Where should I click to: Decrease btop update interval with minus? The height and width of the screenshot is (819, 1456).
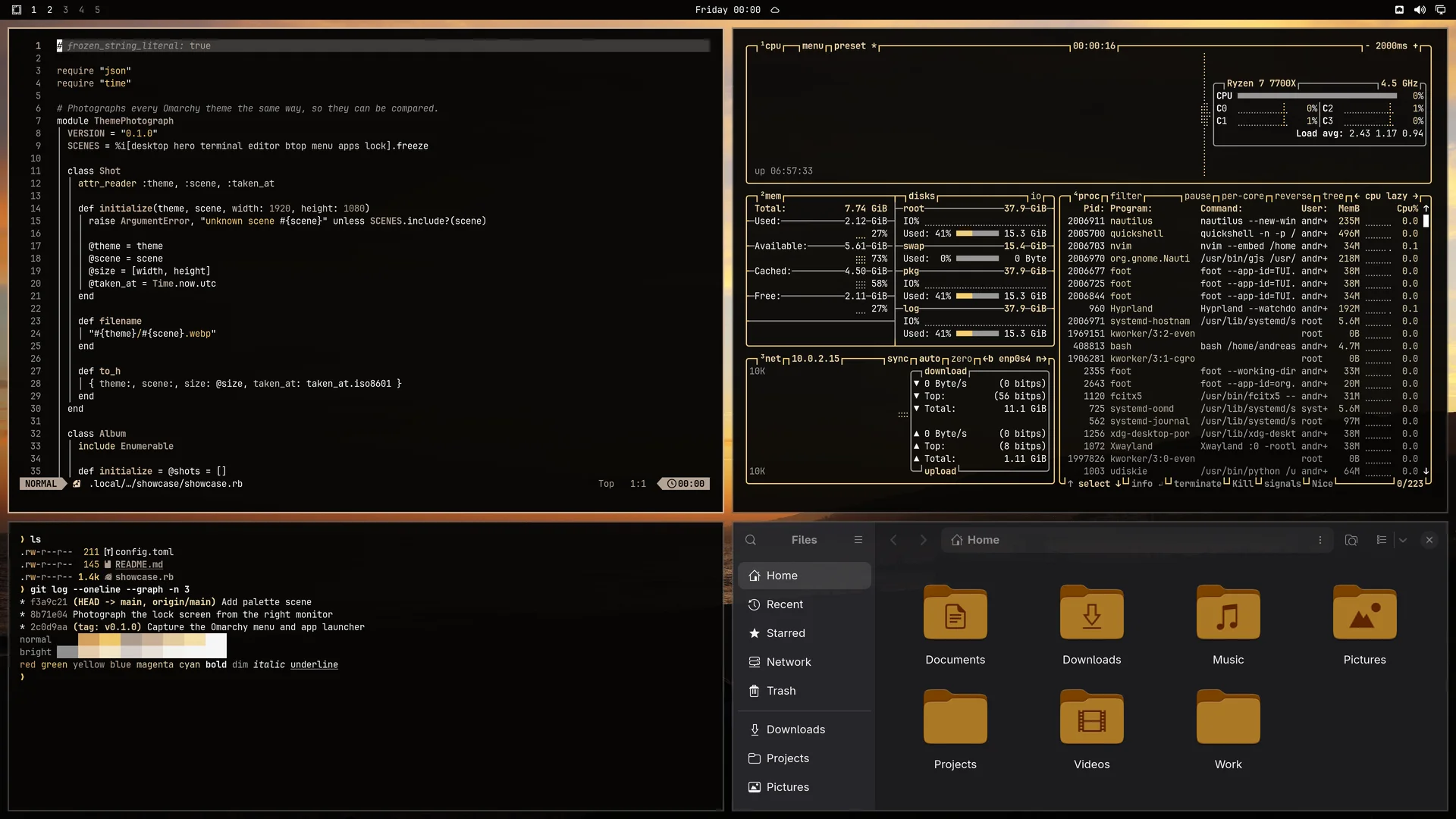point(1367,46)
